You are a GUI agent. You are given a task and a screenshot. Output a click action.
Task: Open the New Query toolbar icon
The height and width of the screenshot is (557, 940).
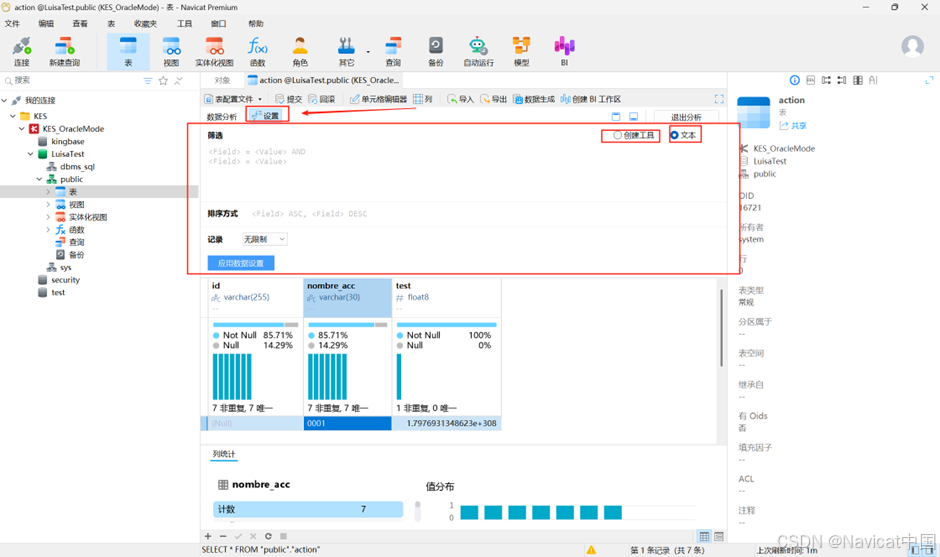(64, 52)
